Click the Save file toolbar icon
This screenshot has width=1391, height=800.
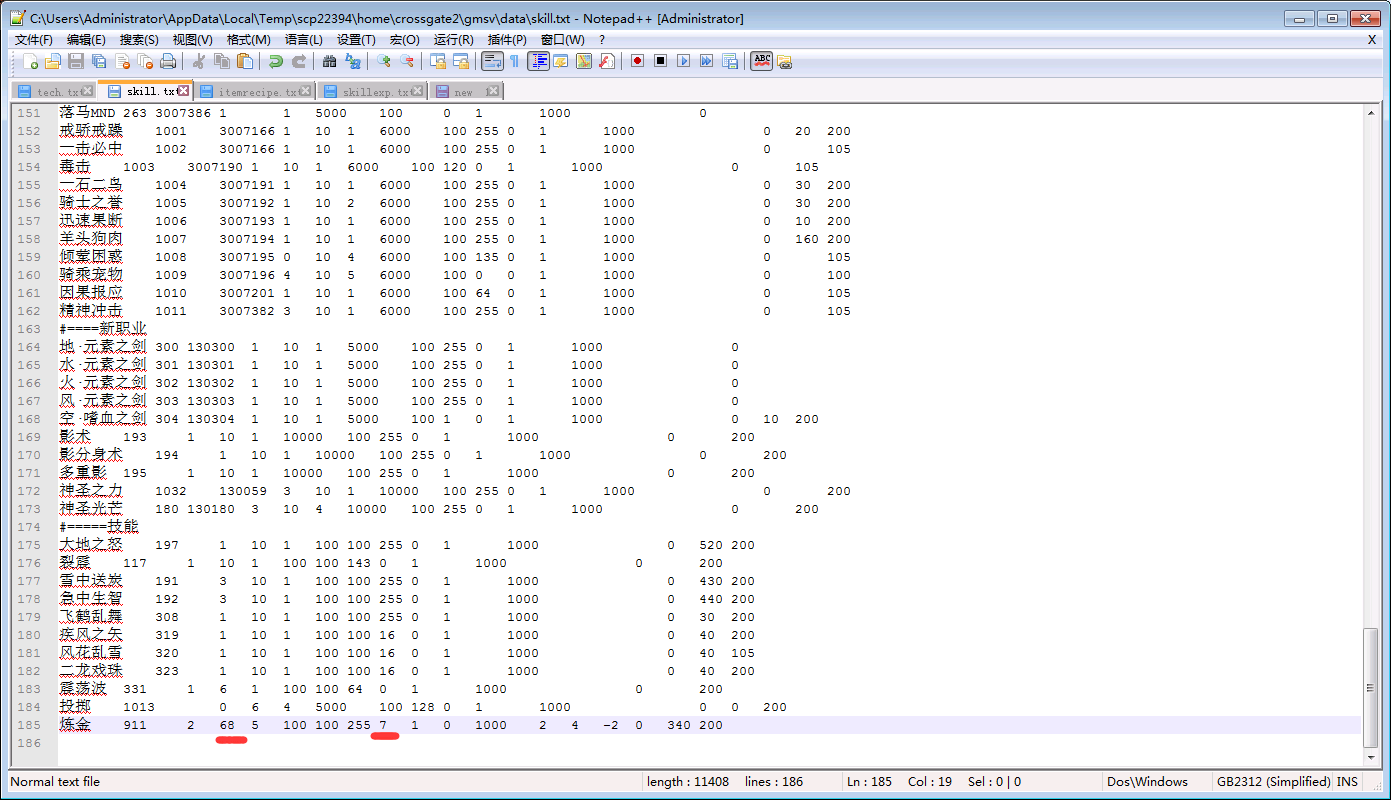pos(76,61)
